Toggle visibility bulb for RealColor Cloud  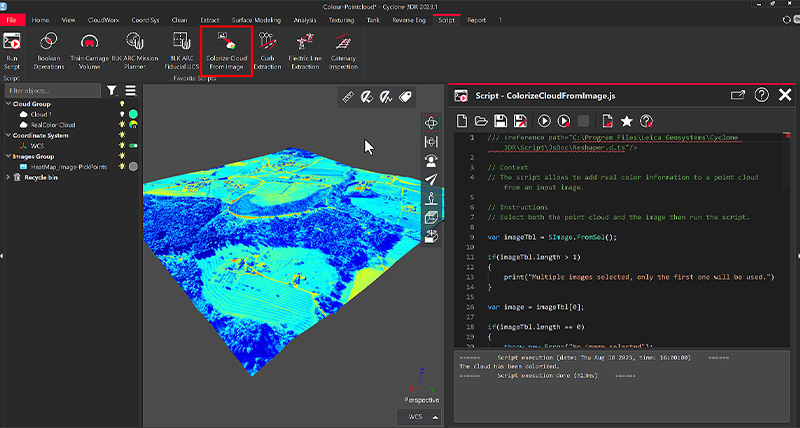tap(122, 124)
